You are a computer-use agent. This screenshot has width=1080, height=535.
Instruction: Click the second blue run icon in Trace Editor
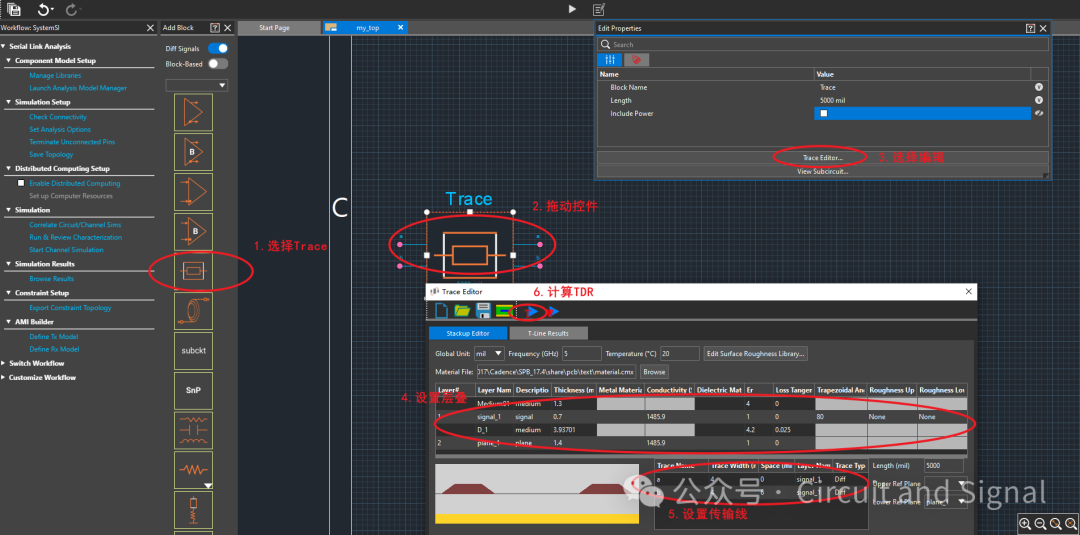[x=552, y=312]
